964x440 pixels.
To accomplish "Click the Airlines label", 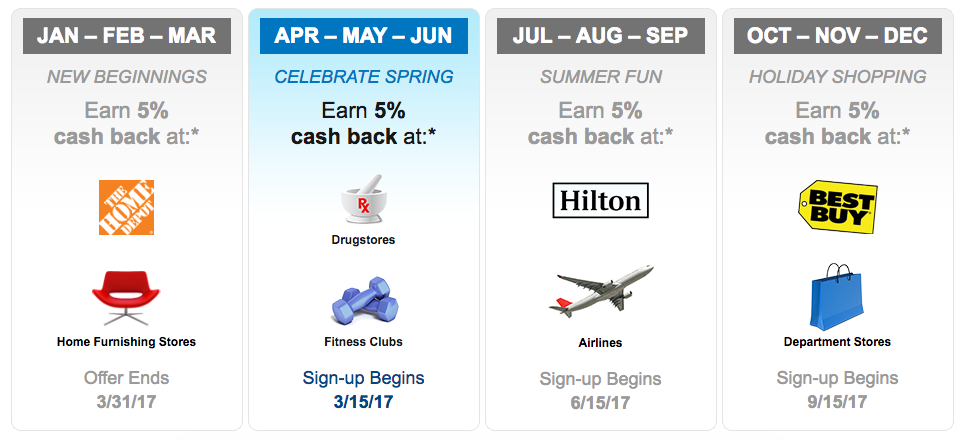I will click(600, 343).
